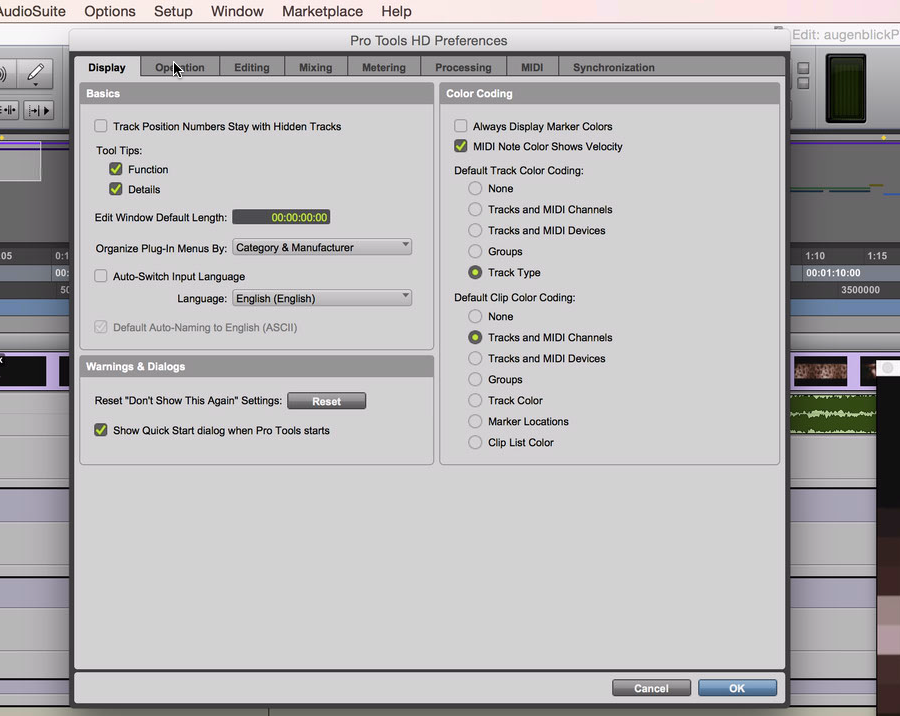Open the Organize Plug-In Menus By dropdown
Viewport: 900px width, 716px height.
(x=322, y=247)
